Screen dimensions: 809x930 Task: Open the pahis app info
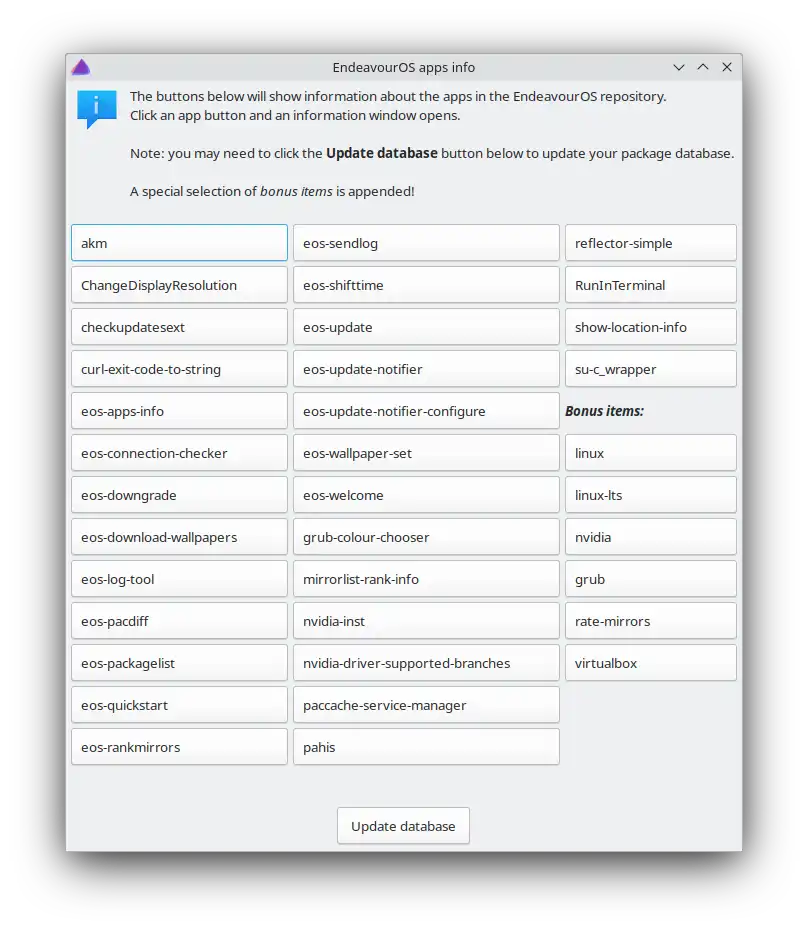pos(425,747)
